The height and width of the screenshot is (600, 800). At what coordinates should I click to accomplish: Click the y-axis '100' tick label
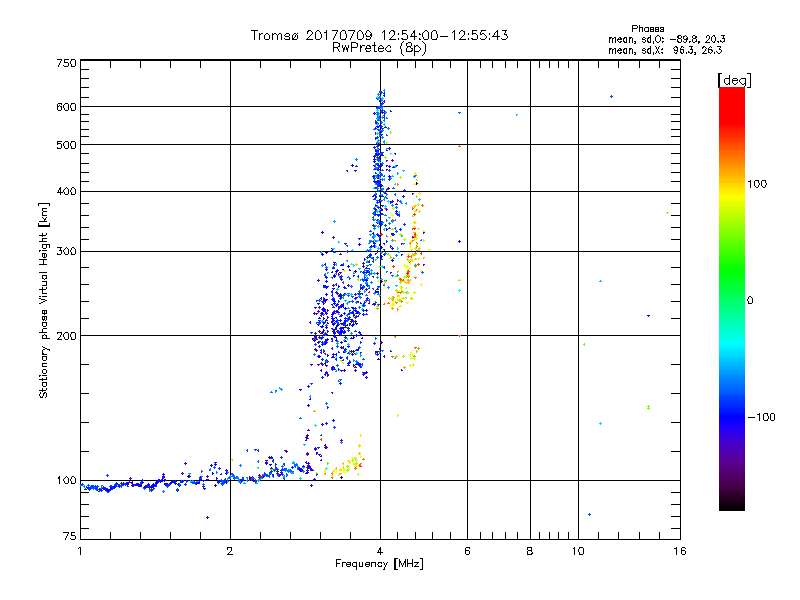pos(67,480)
